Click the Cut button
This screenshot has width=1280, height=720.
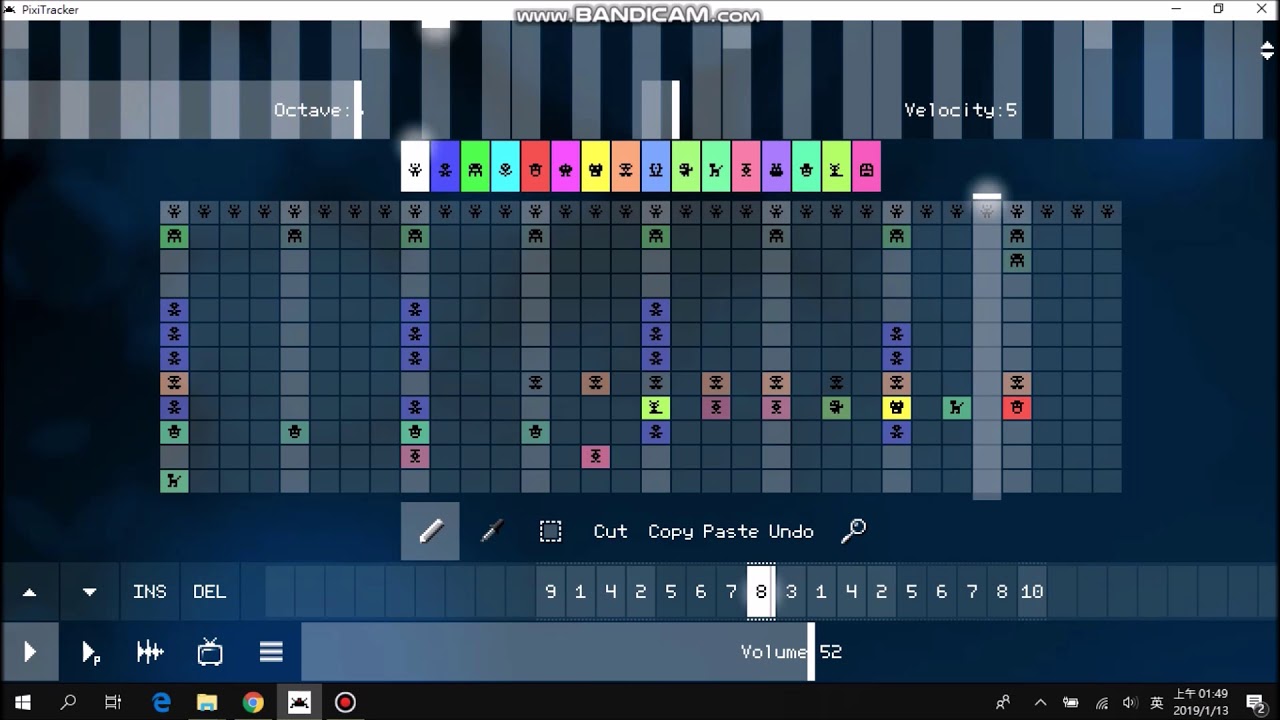tap(610, 531)
